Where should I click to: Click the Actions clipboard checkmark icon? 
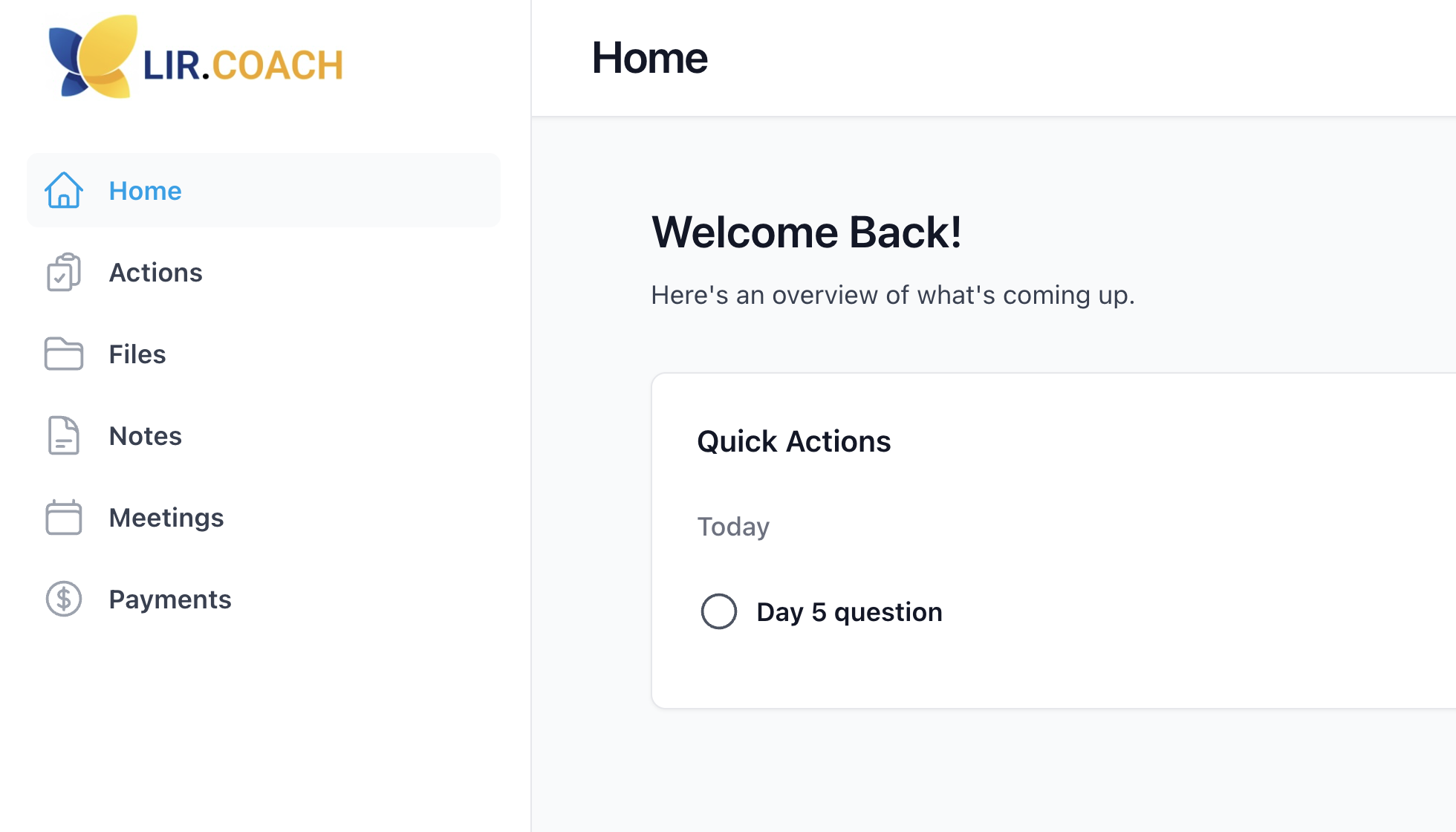(64, 273)
